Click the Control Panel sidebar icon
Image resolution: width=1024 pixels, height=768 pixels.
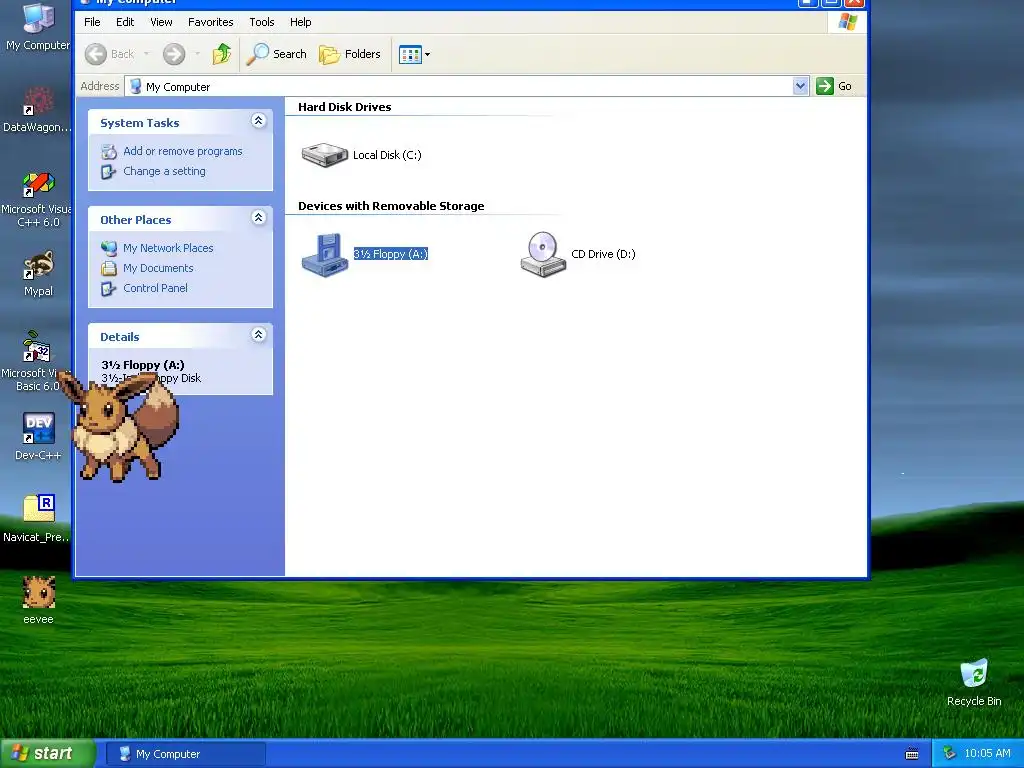coord(108,289)
